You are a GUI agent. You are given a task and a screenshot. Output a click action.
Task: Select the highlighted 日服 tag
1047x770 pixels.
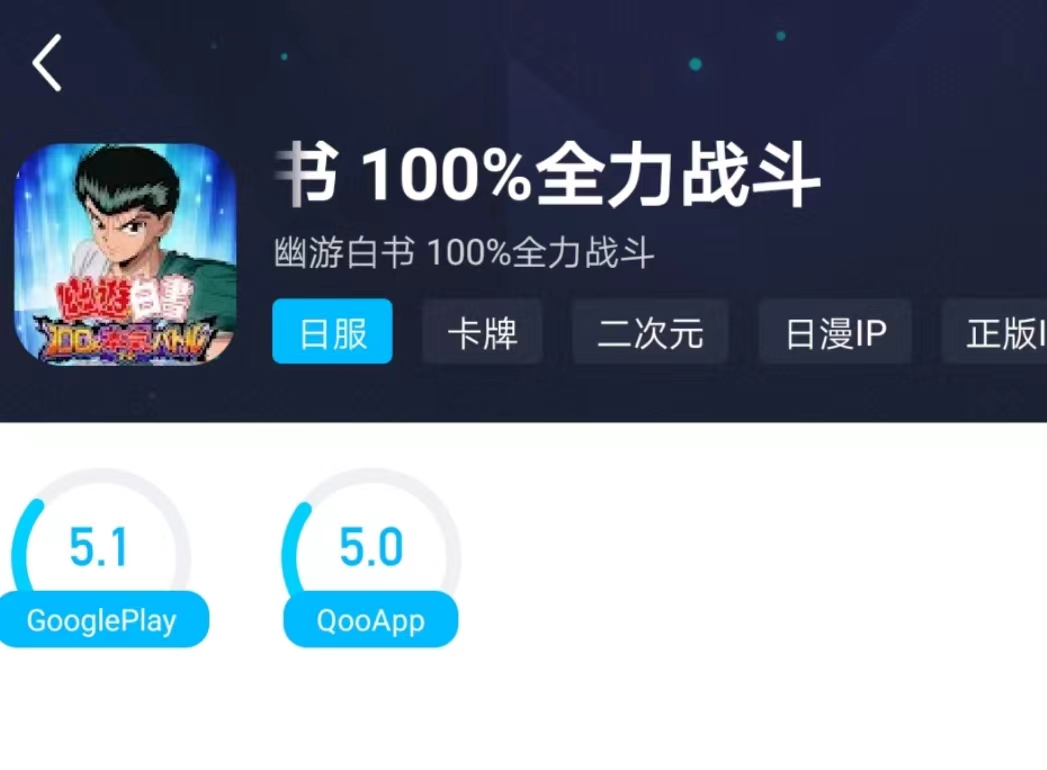pos(333,332)
